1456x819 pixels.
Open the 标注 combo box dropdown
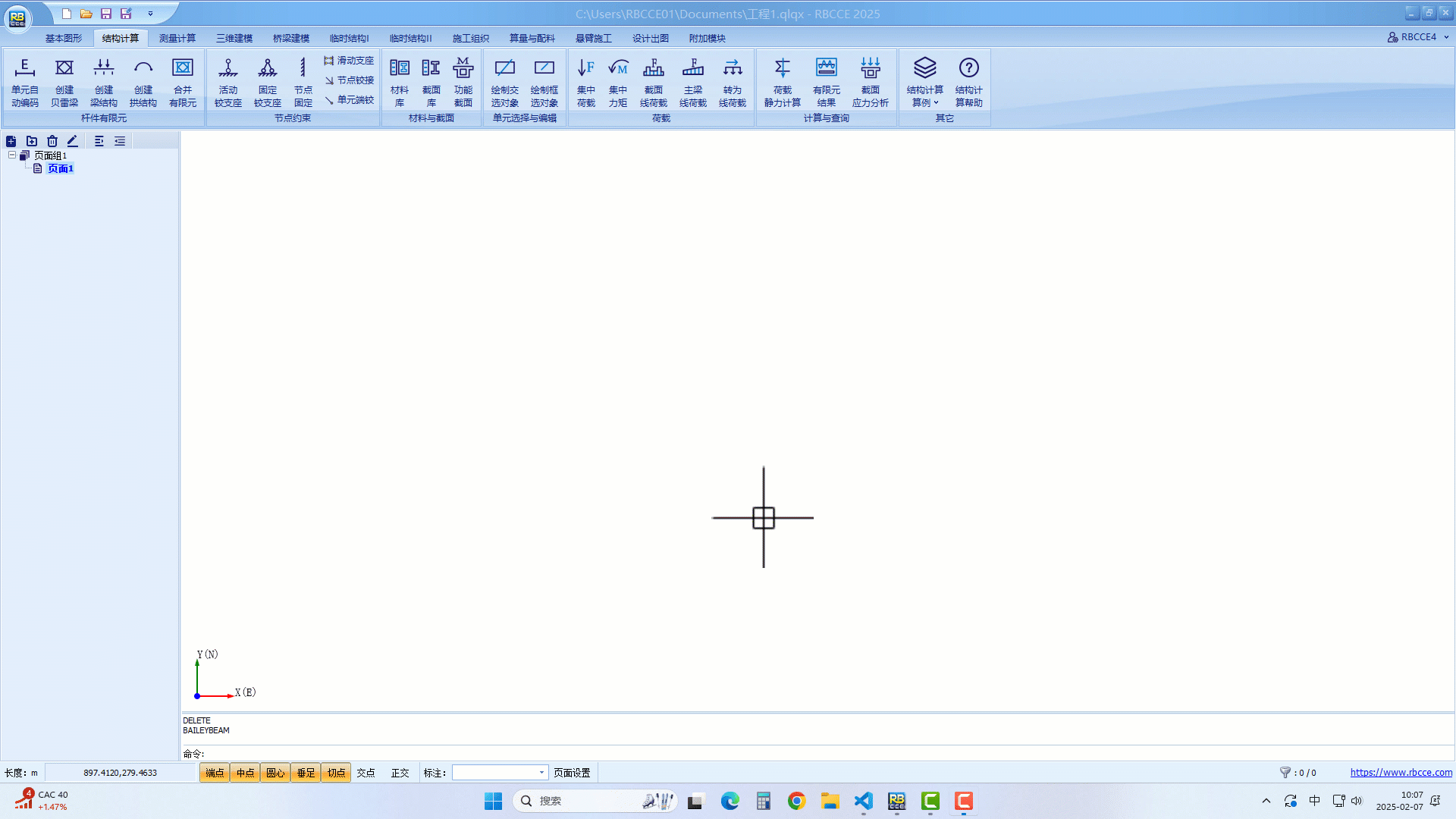tap(541, 773)
